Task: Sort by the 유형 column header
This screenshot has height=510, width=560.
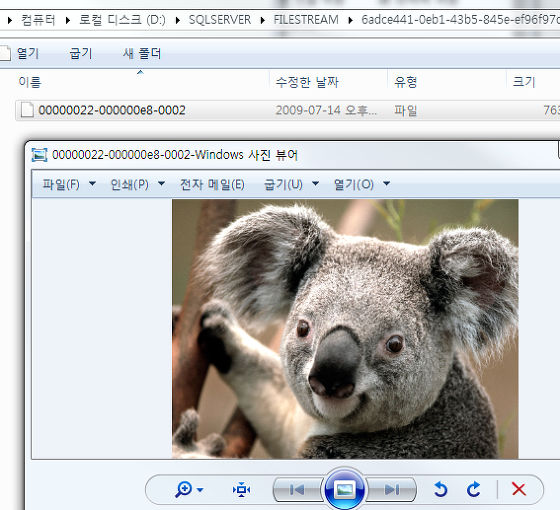Action: click(x=405, y=82)
